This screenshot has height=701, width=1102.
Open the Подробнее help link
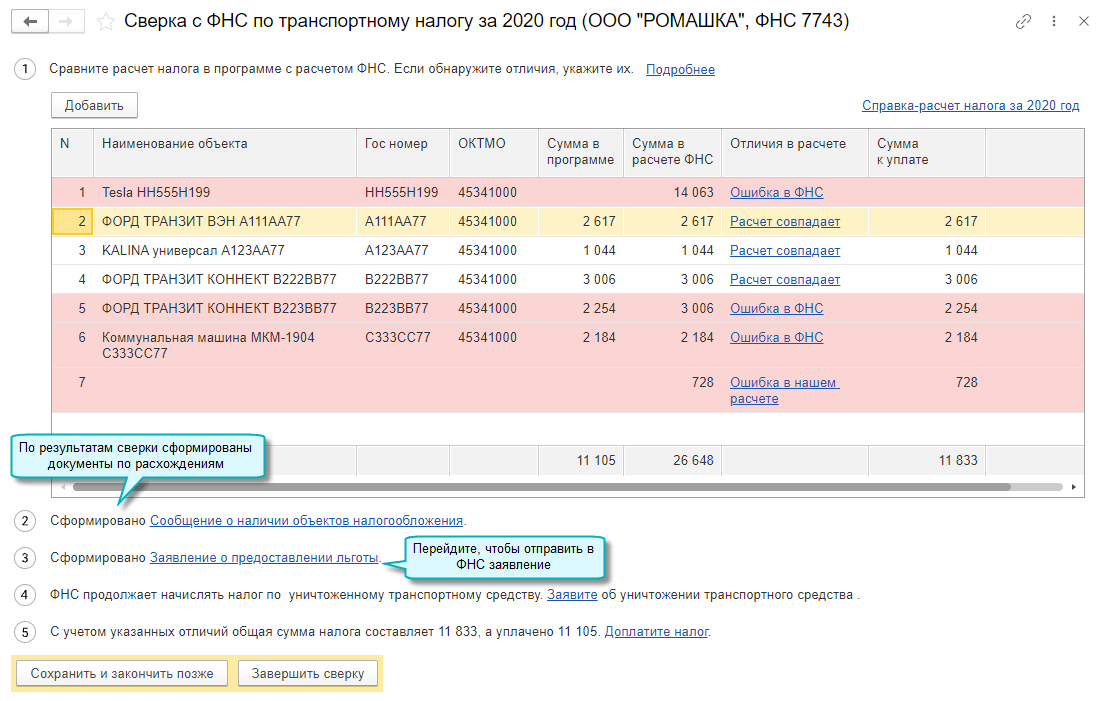680,70
